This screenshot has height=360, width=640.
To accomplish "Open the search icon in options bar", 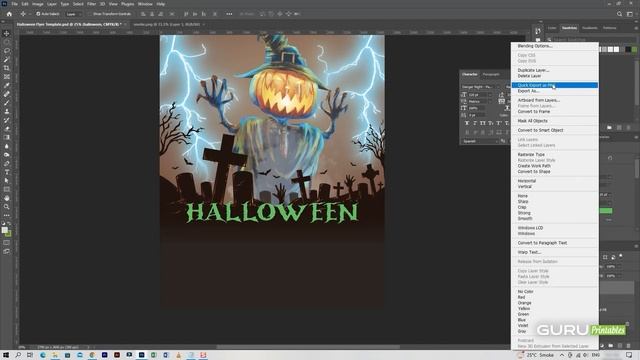I will 619,14.
